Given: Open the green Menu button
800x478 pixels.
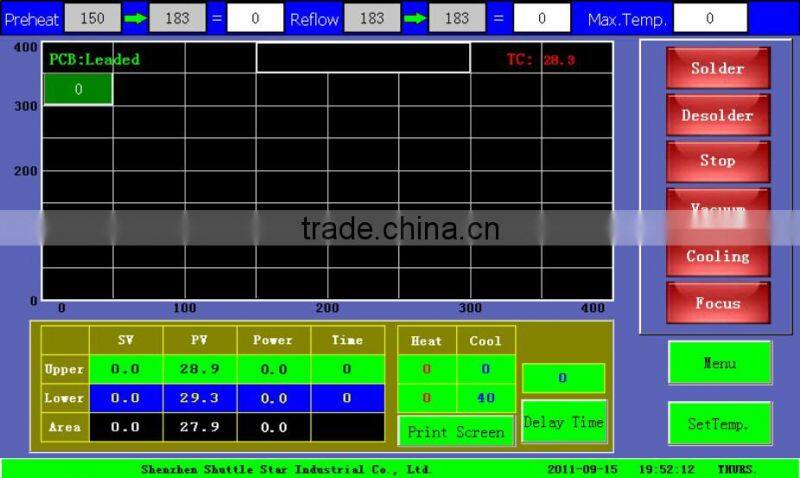Looking at the screenshot, I should 720,363.
